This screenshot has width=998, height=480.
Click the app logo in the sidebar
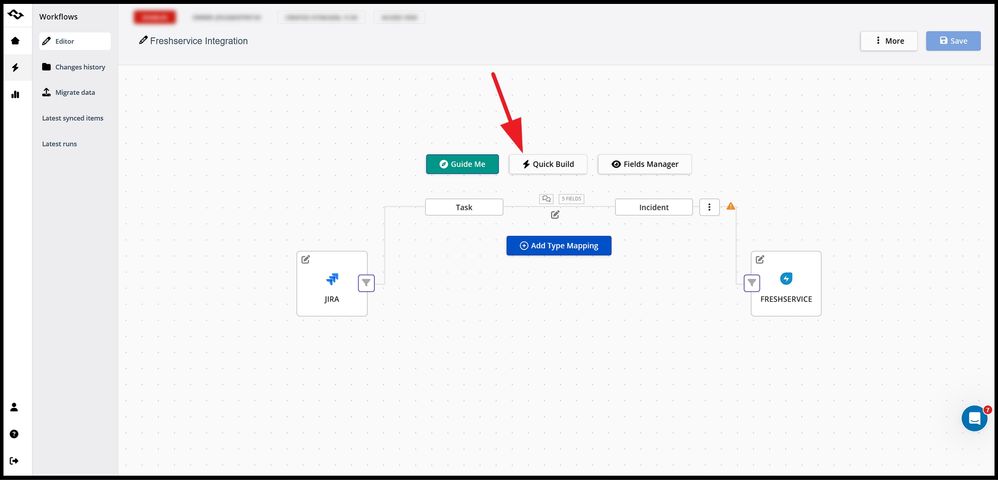[x=15, y=14]
